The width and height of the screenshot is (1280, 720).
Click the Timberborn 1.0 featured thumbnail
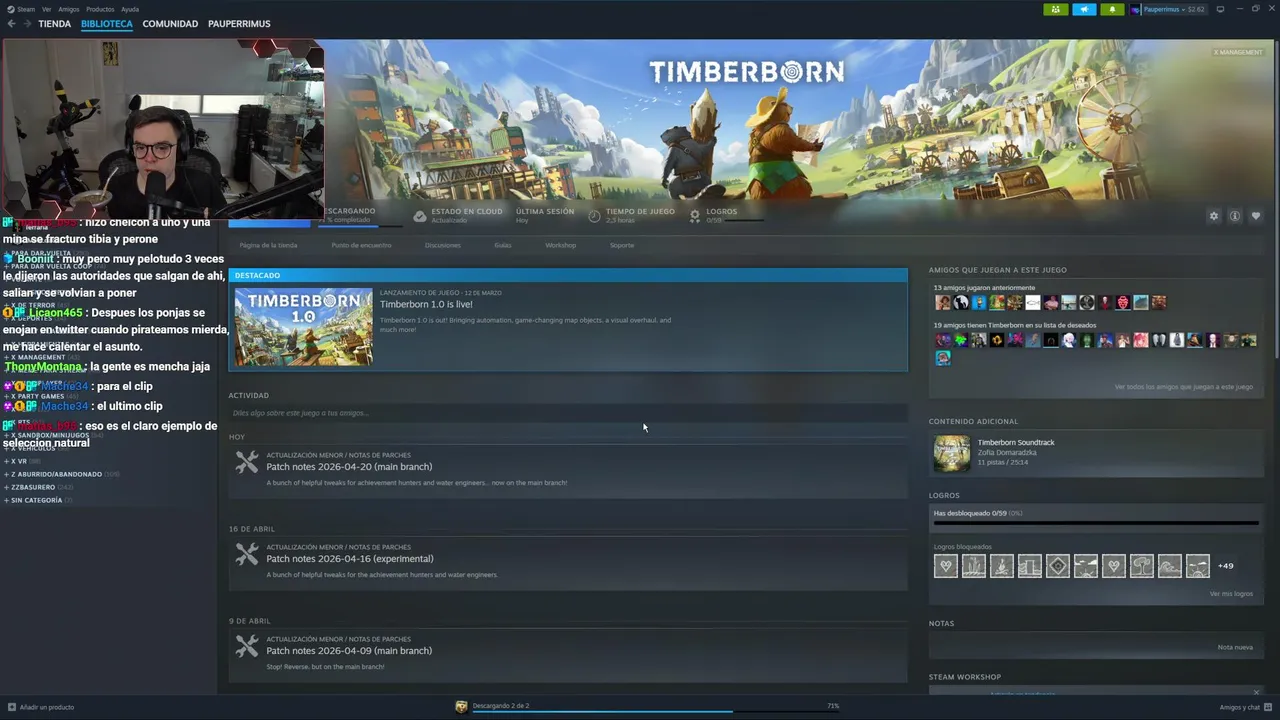coord(303,326)
